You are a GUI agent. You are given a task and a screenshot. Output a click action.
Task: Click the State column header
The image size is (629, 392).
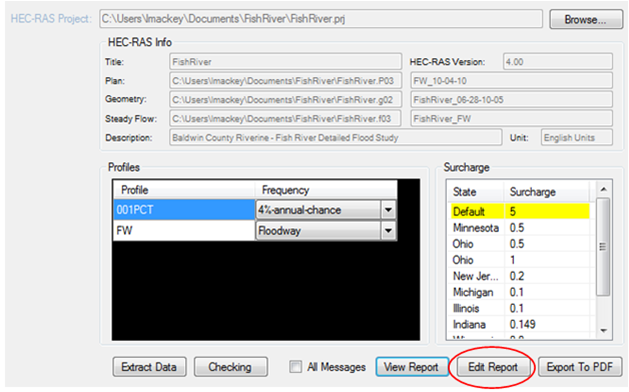477,192
